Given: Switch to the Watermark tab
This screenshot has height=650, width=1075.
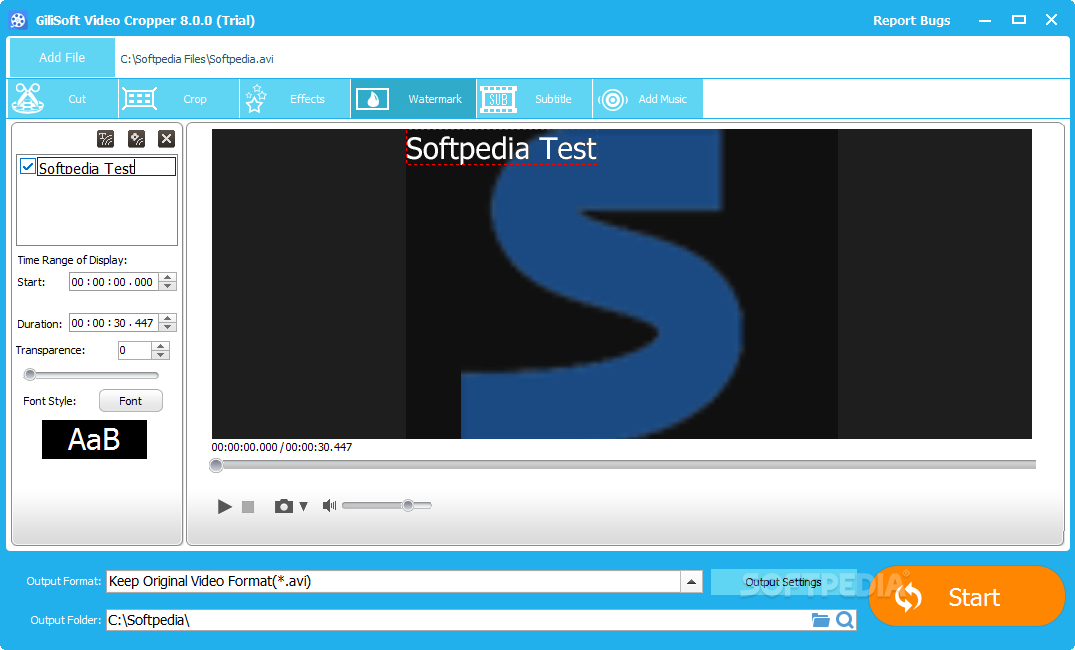Looking at the screenshot, I should (413, 99).
